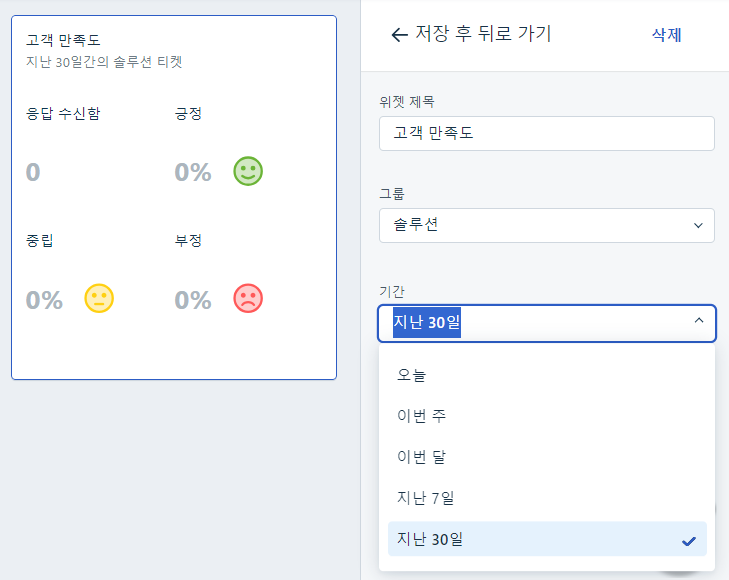
Task: Expand the 그룹 dropdown chevron
Action: (698, 225)
